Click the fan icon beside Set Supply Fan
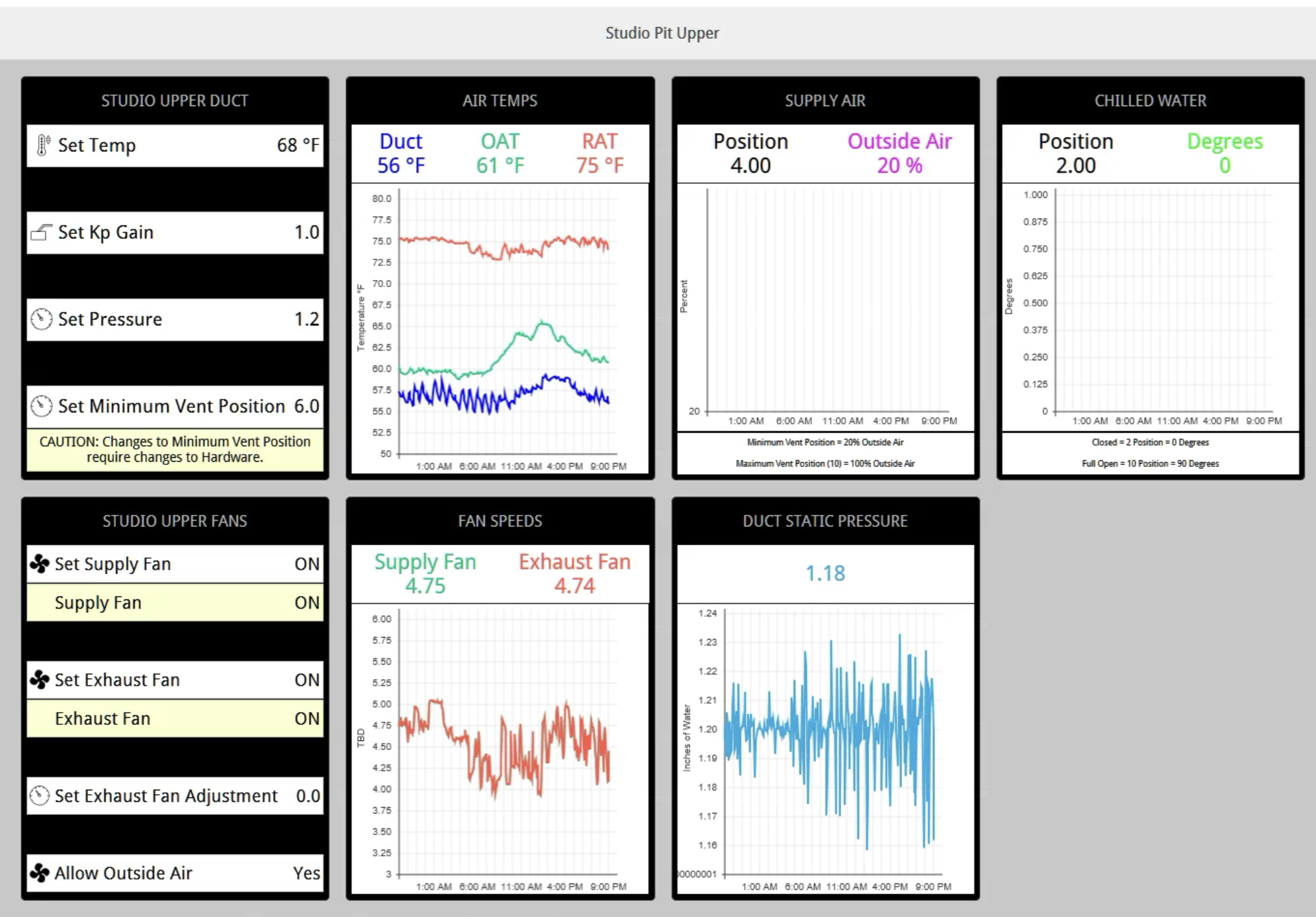1316x917 pixels. click(x=39, y=564)
